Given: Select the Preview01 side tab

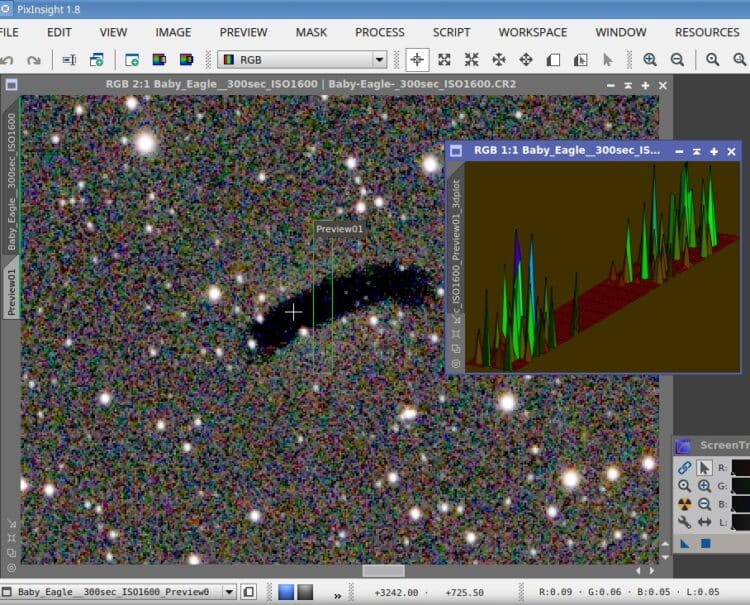Looking at the screenshot, I should tap(11, 292).
